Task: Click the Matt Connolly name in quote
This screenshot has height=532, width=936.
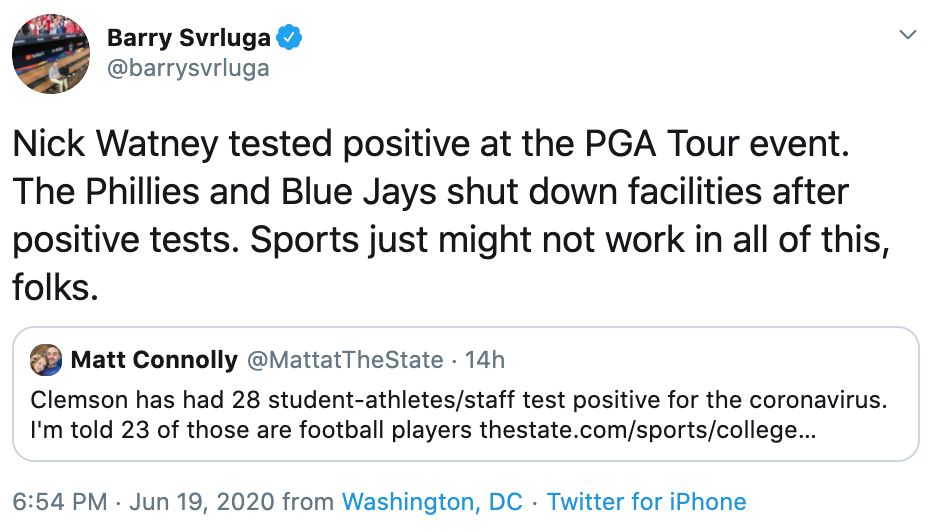Action: coord(154,360)
